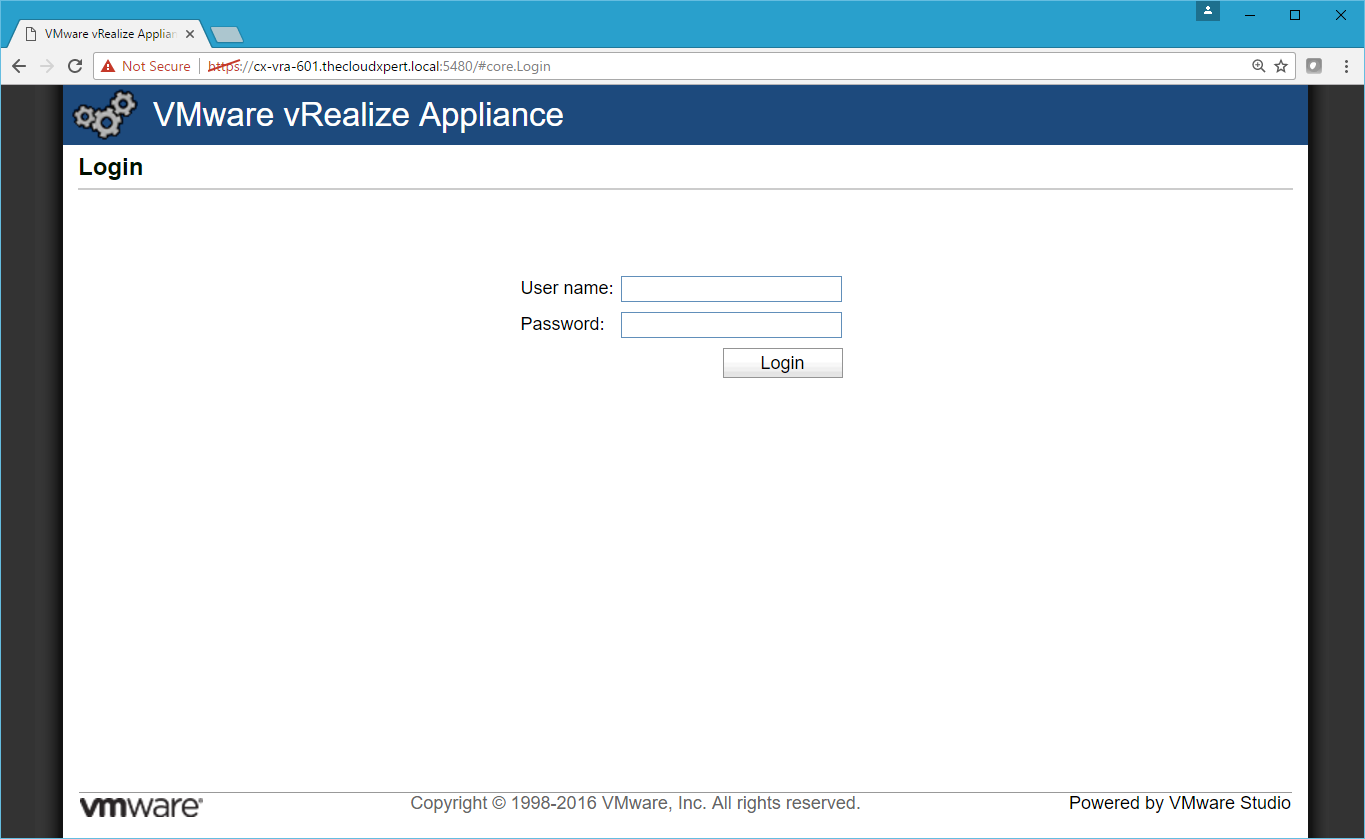Click the extension icon beside the bookmark star
The width and height of the screenshot is (1365, 839).
1314,66
